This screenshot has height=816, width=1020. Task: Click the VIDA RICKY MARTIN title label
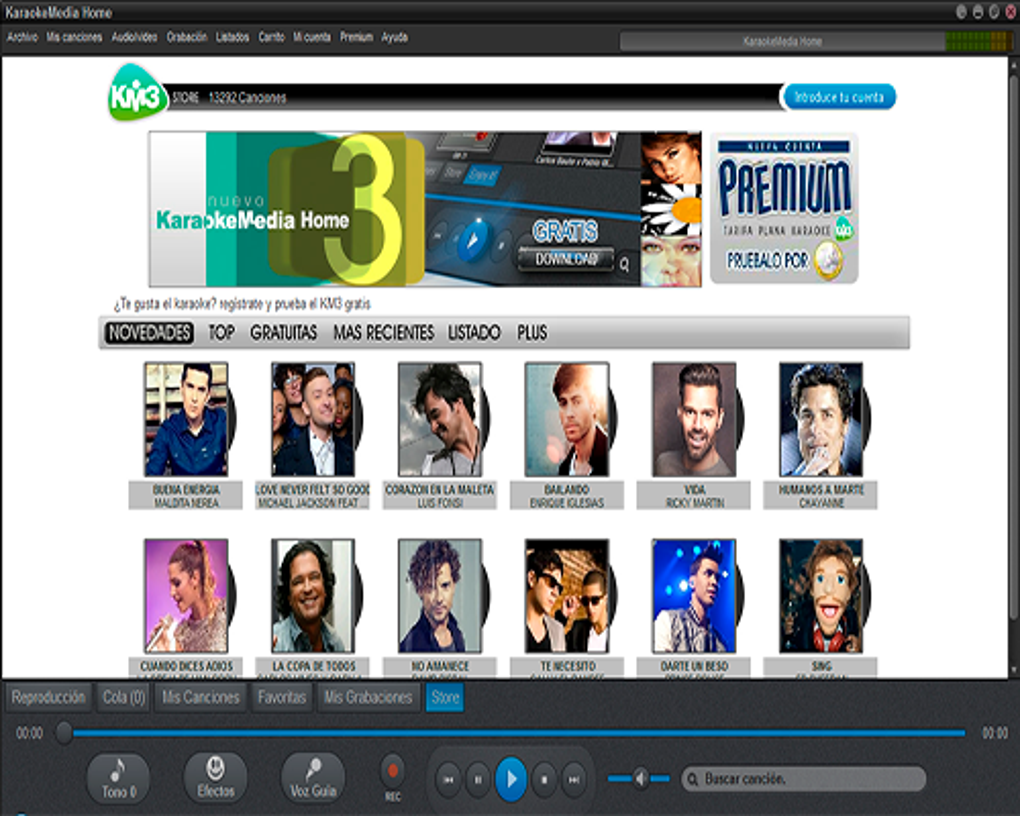pyautogui.click(x=694, y=496)
